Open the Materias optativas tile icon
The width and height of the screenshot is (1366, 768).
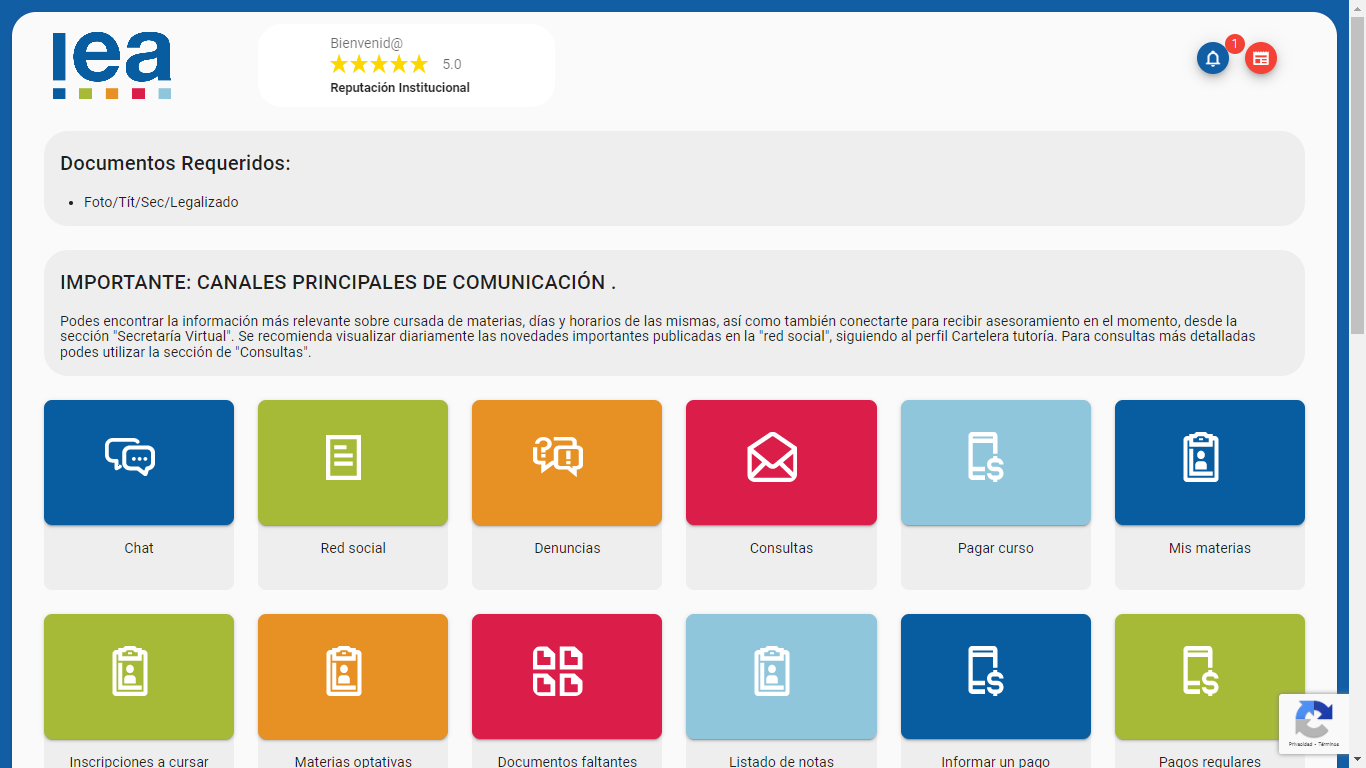click(x=344, y=671)
